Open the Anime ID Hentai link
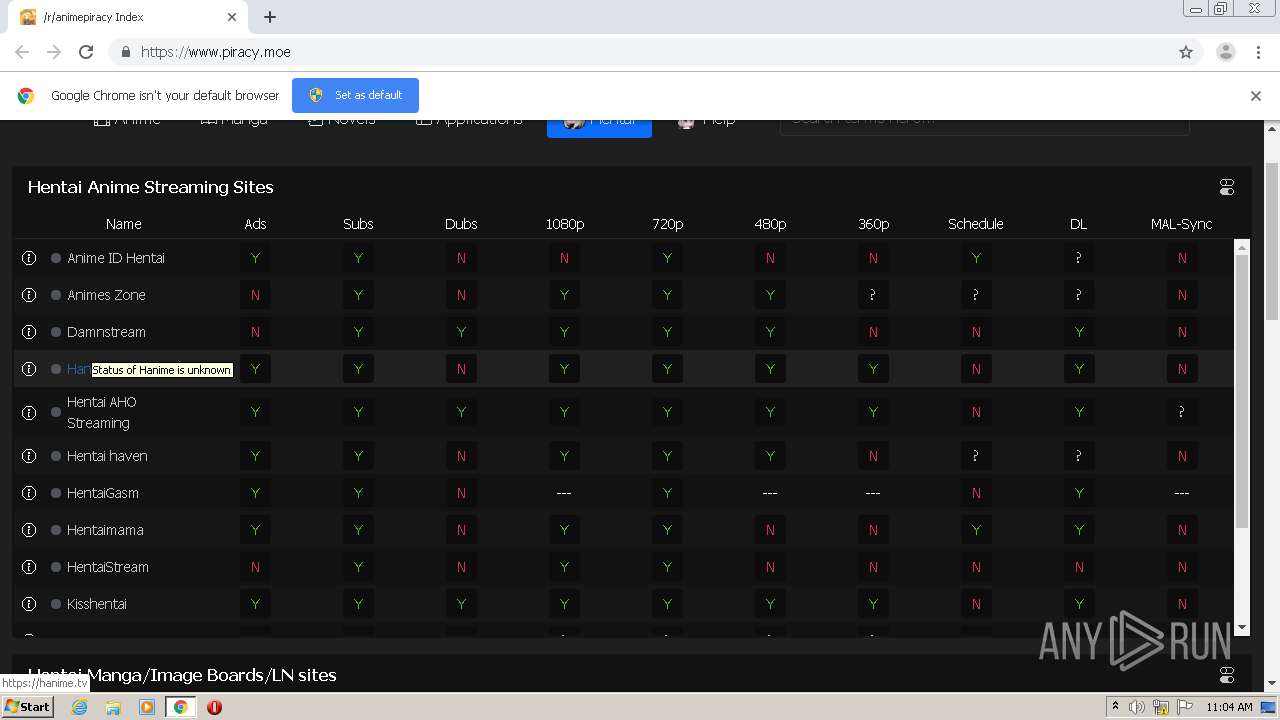Viewport: 1280px width, 720px height. [116, 258]
